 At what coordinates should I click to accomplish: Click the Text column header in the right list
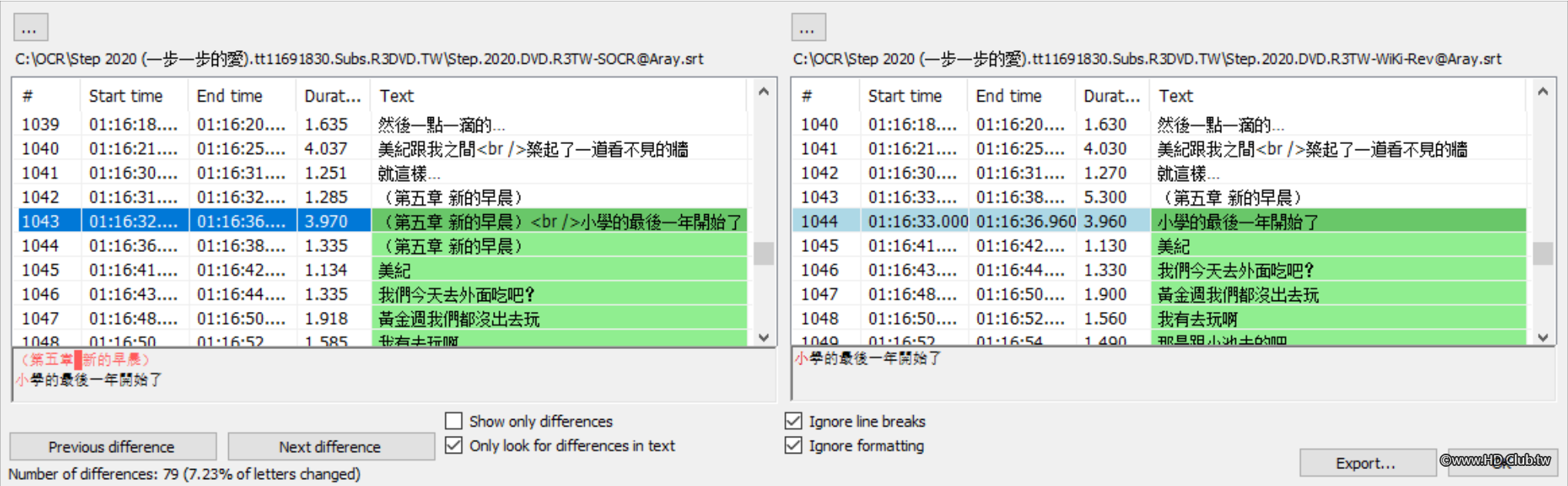click(1174, 96)
